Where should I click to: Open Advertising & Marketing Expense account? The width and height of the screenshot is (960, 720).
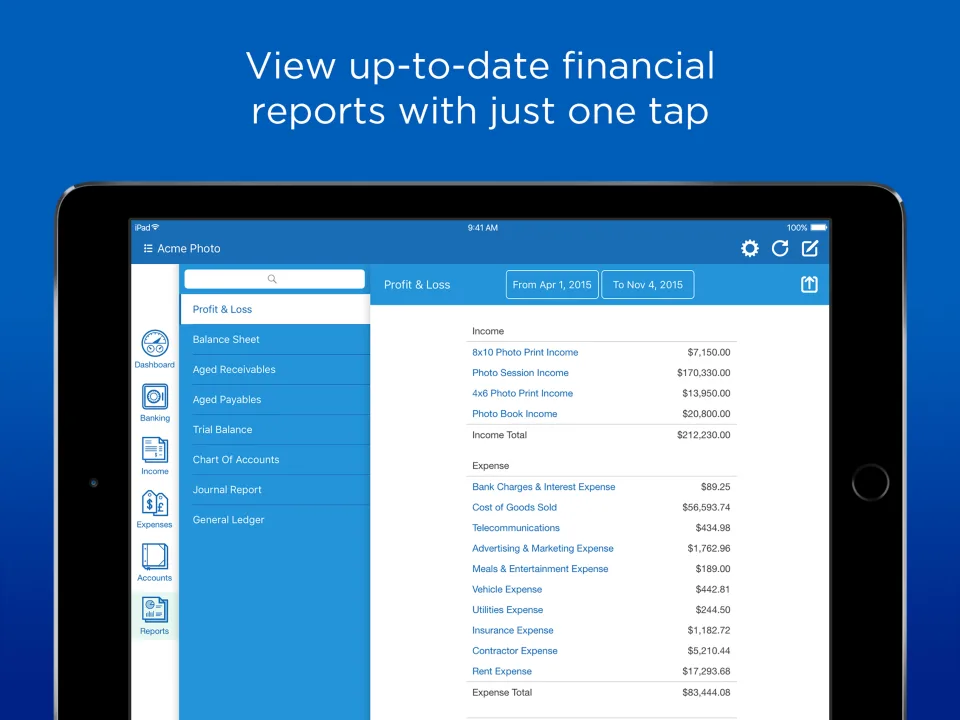[x=542, y=548]
